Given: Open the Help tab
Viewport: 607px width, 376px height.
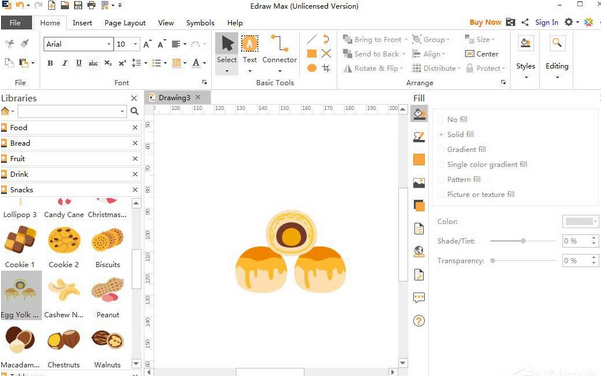Looking at the screenshot, I should click(235, 23).
